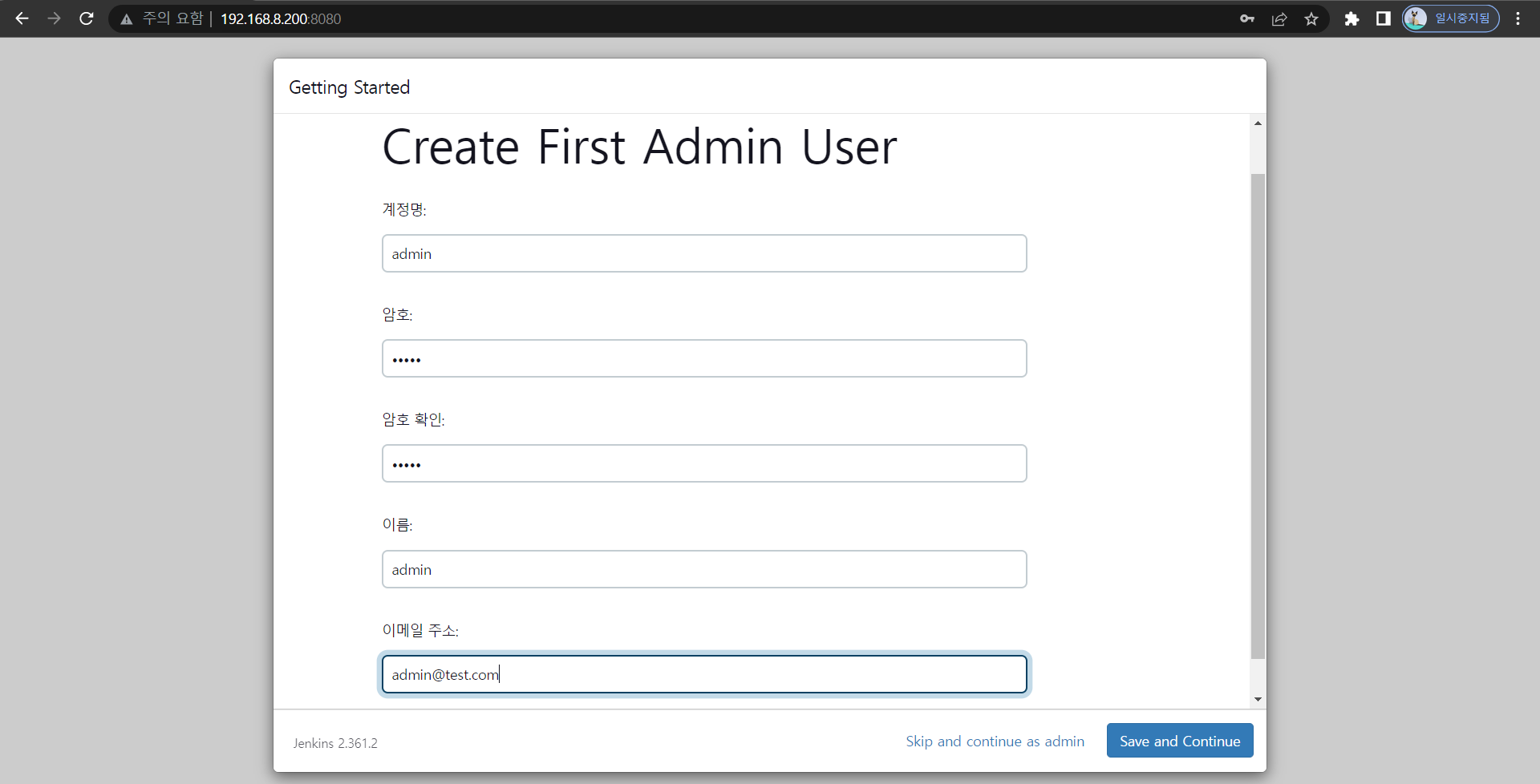Click Save and Continue button
Image resolution: width=1540 pixels, height=784 pixels.
(x=1180, y=741)
